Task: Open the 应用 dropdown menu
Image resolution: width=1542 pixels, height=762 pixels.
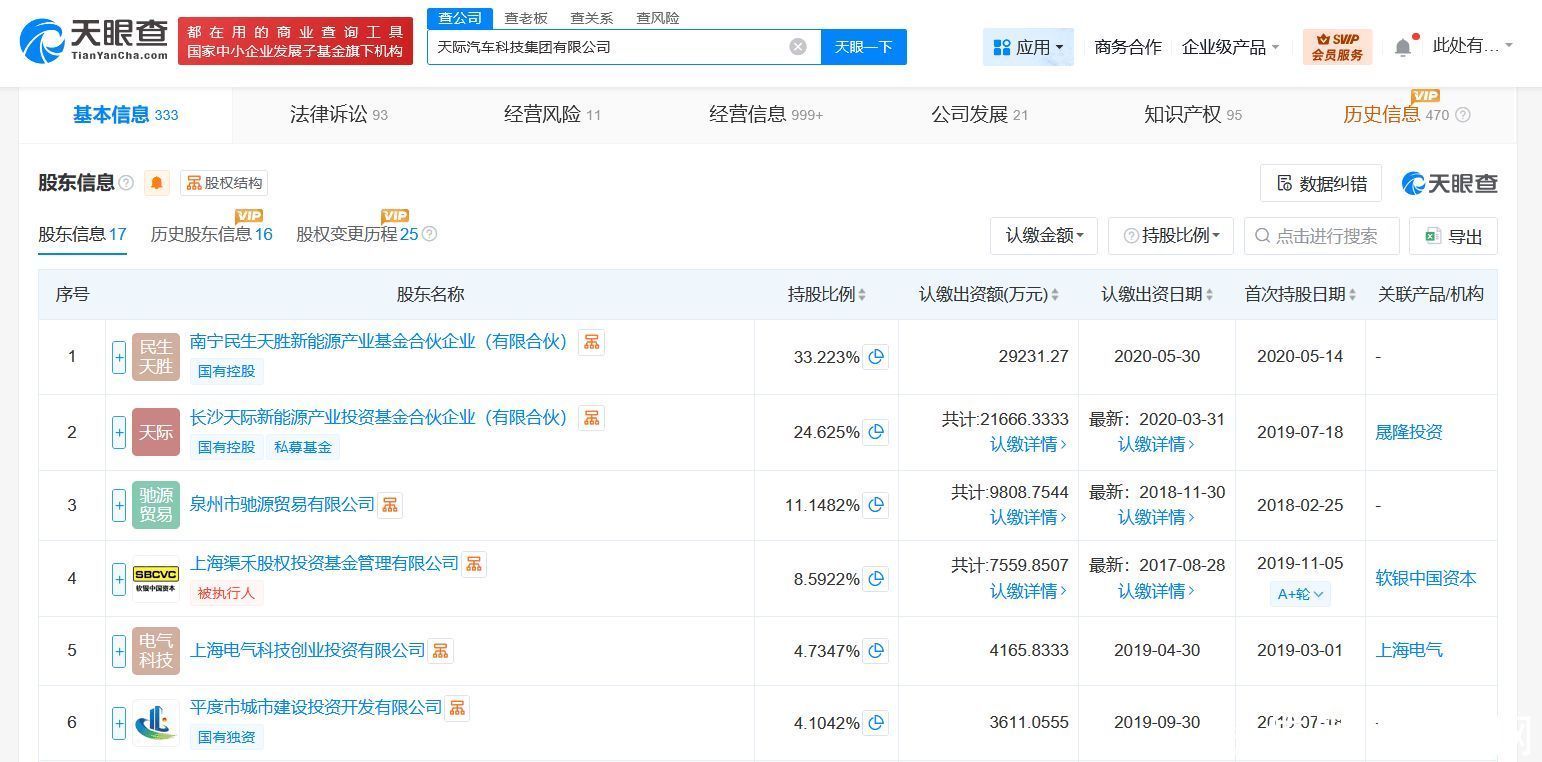Action: click(x=1028, y=47)
